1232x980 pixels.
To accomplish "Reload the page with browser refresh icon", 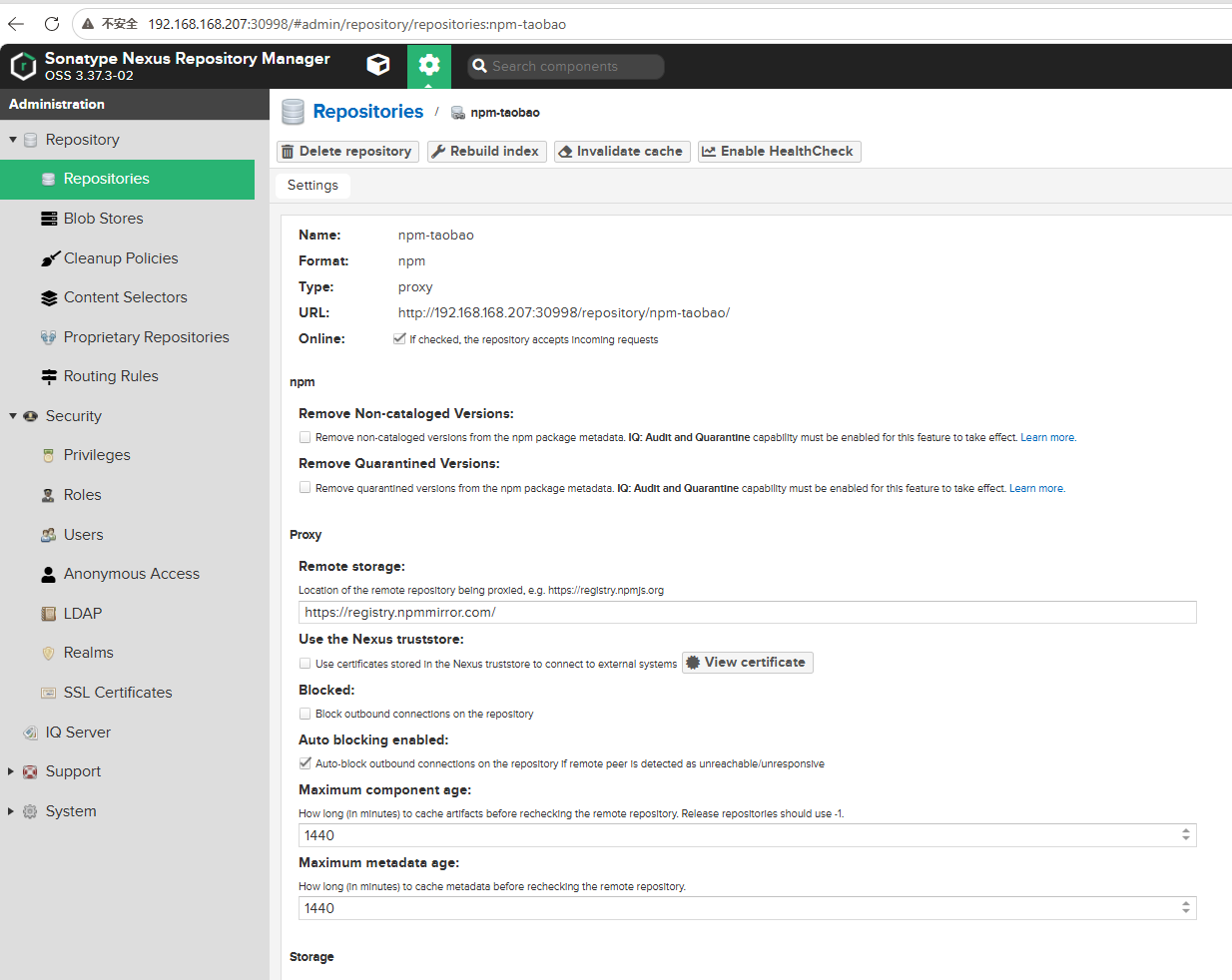I will [x=52, y=24].
